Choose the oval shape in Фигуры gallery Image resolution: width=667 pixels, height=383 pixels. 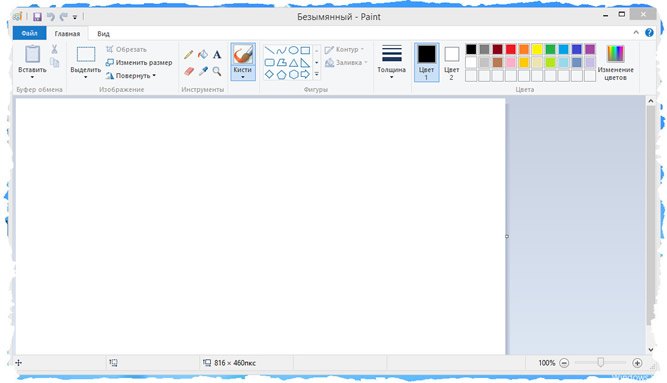point(294,50)
